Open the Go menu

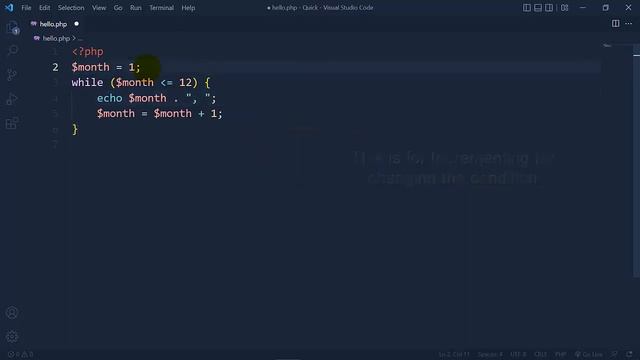coord(118,8)
